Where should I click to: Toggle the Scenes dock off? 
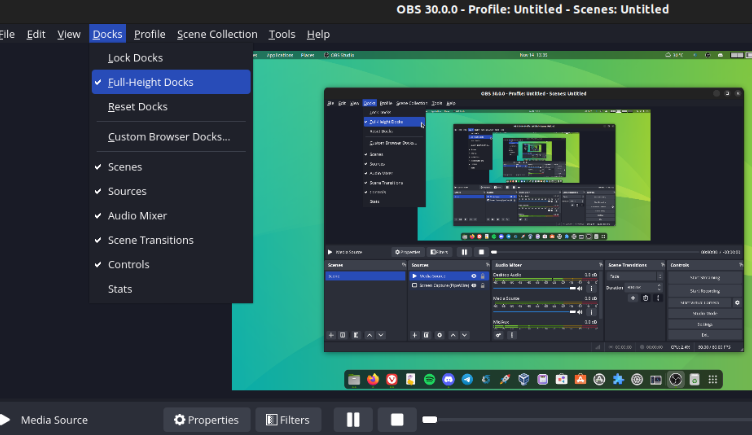coord(171,167)
